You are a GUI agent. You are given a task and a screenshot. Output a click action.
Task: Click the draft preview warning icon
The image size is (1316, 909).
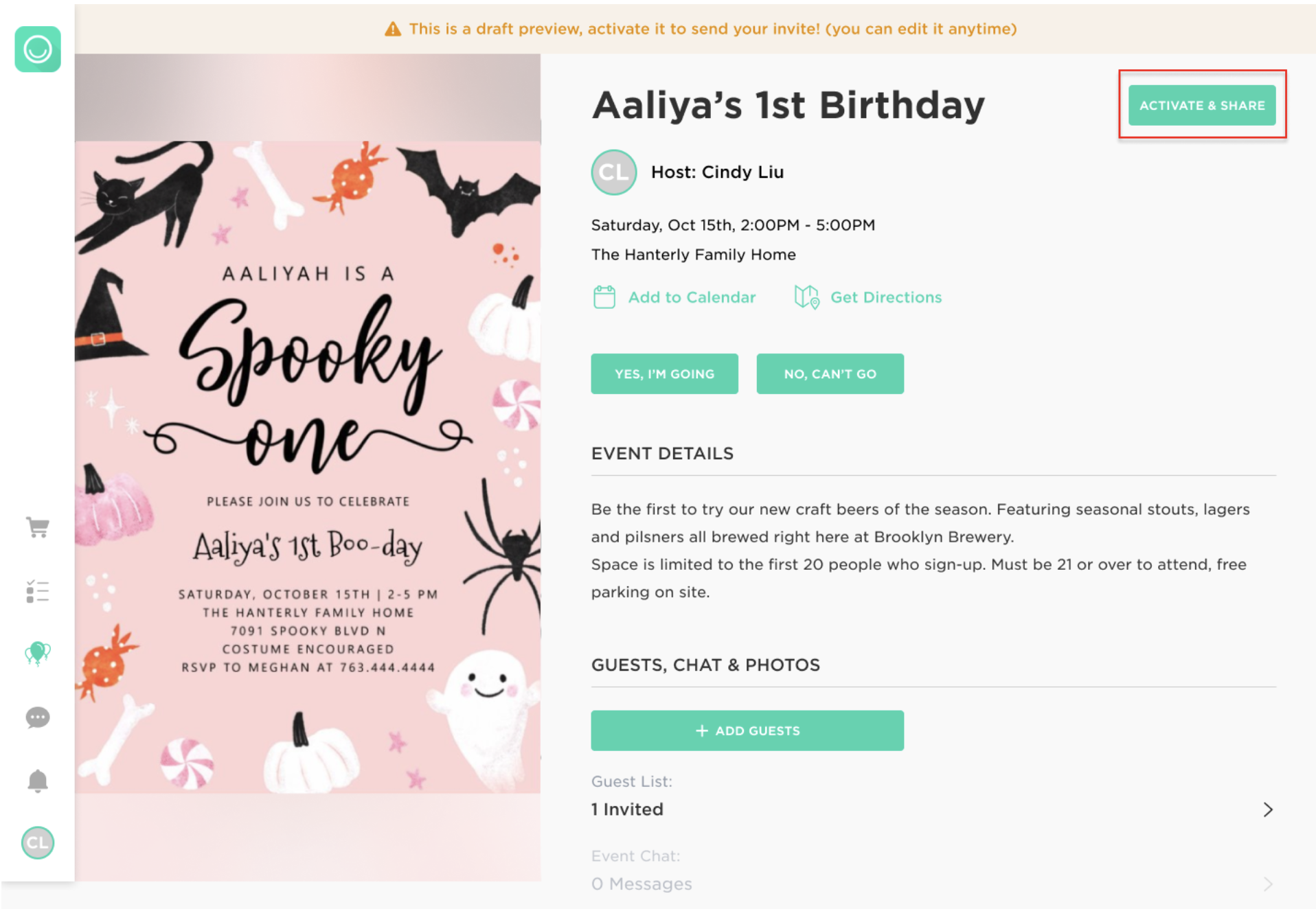coord(393,29)
